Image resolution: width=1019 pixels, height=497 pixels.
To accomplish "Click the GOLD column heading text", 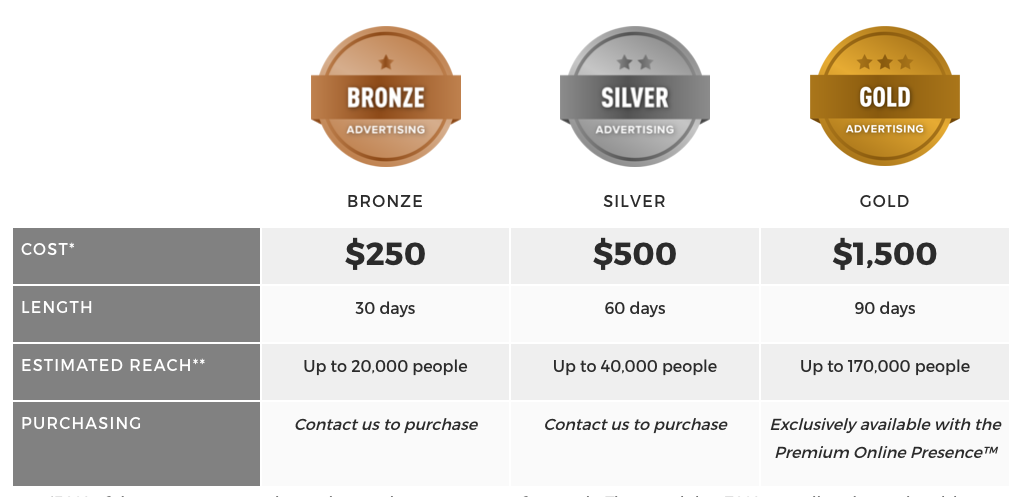I will (x=884, y=201).
